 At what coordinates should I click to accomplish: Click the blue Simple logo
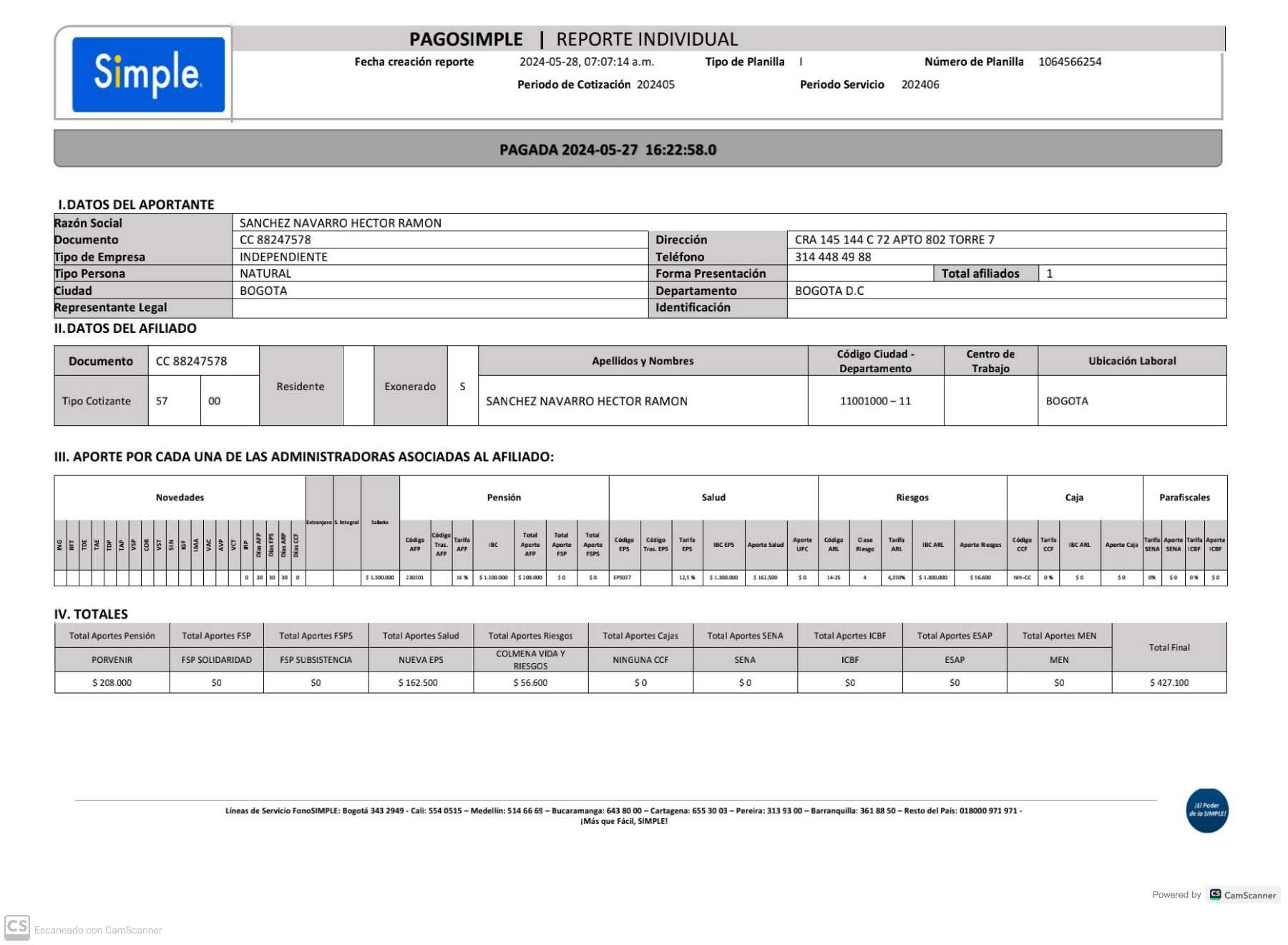[x=148, y=74]
